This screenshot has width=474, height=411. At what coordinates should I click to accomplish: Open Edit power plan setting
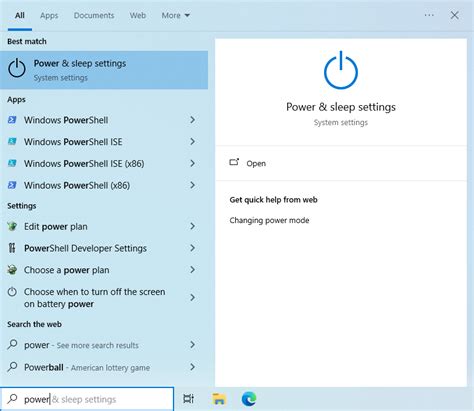[x=104, y=226]
